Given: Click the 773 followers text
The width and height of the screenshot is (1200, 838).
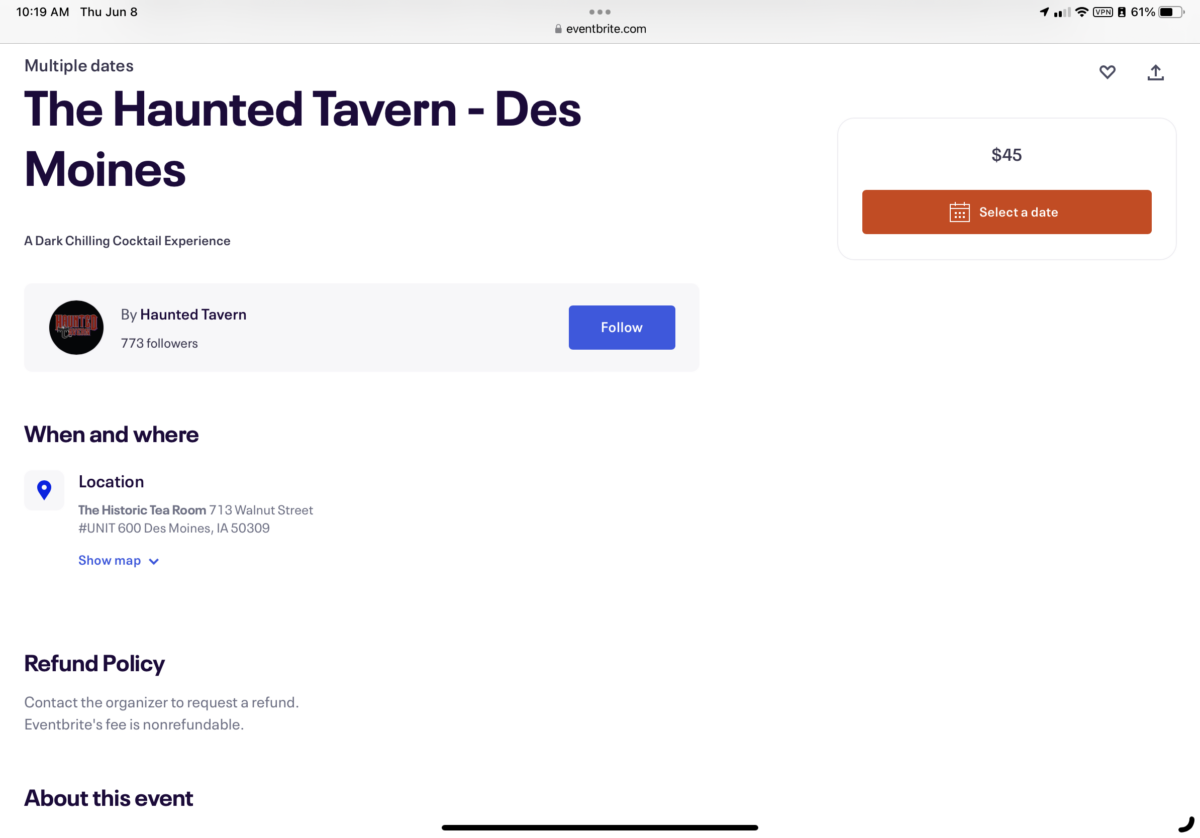Looking at the screenshot, I should tap(159, 343).
